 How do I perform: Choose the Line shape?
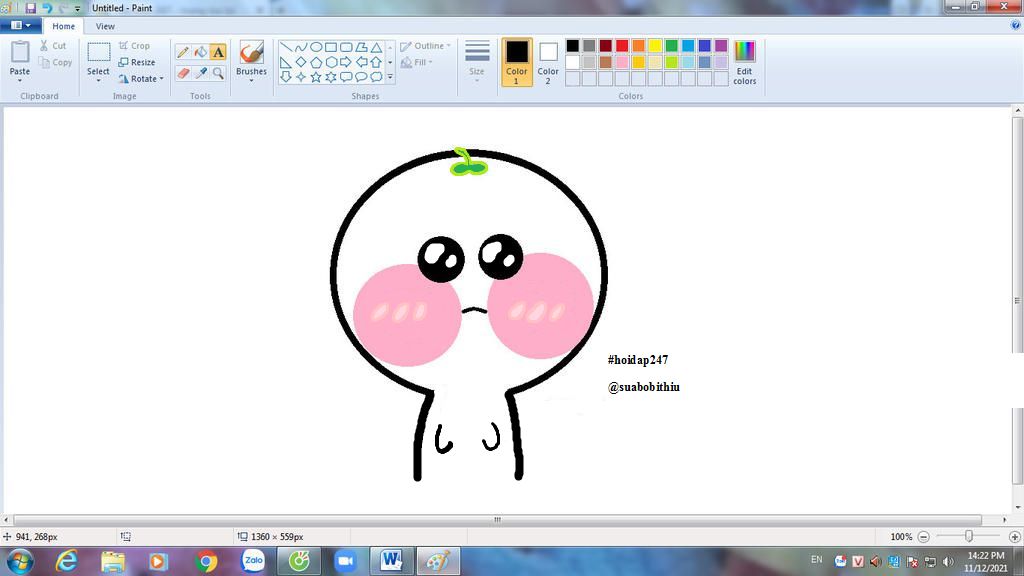click(x=285, y=48)
